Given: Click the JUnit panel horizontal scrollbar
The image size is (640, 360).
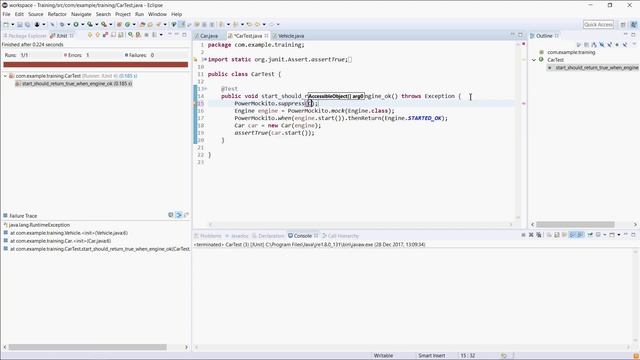Looking at the screenshot, I should click(87, 347).
